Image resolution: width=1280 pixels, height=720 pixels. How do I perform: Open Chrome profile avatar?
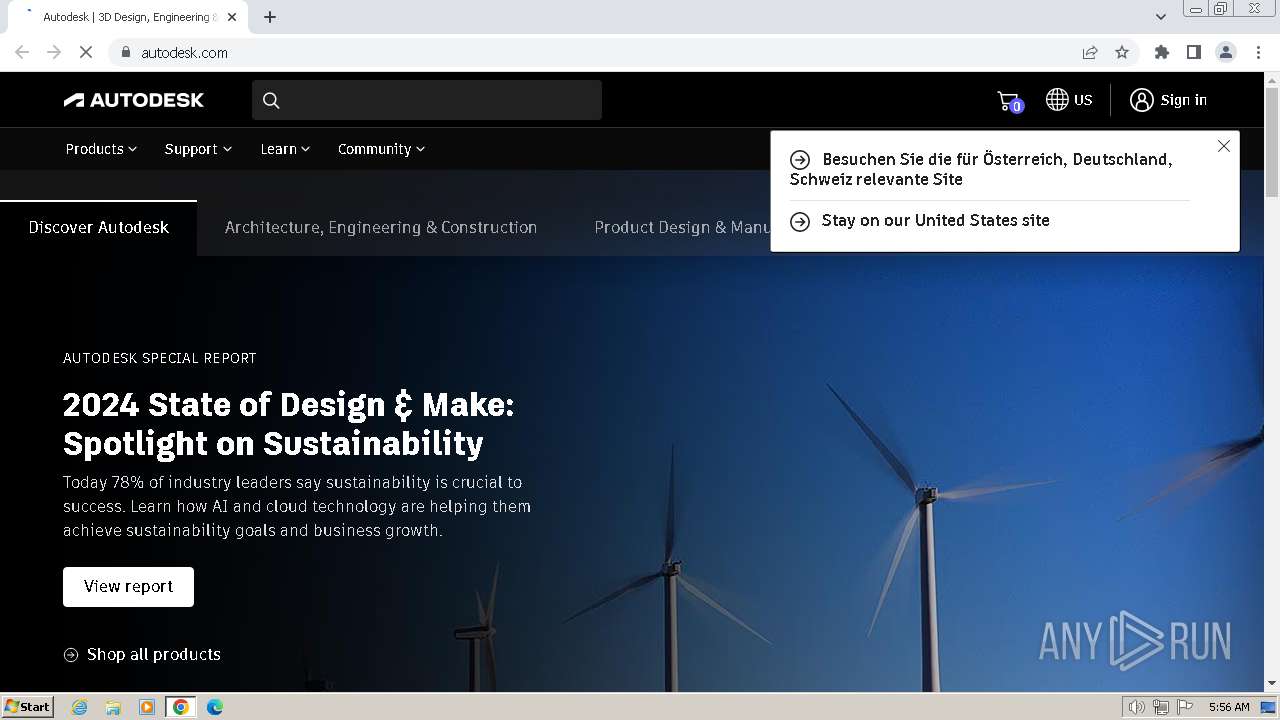point(1226,52)
